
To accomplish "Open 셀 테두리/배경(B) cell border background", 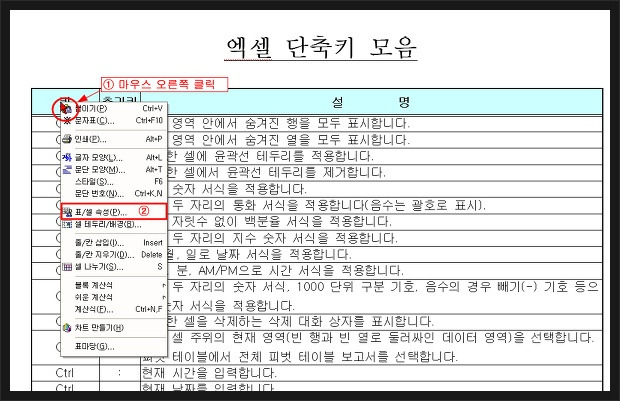I will [114, 225].
